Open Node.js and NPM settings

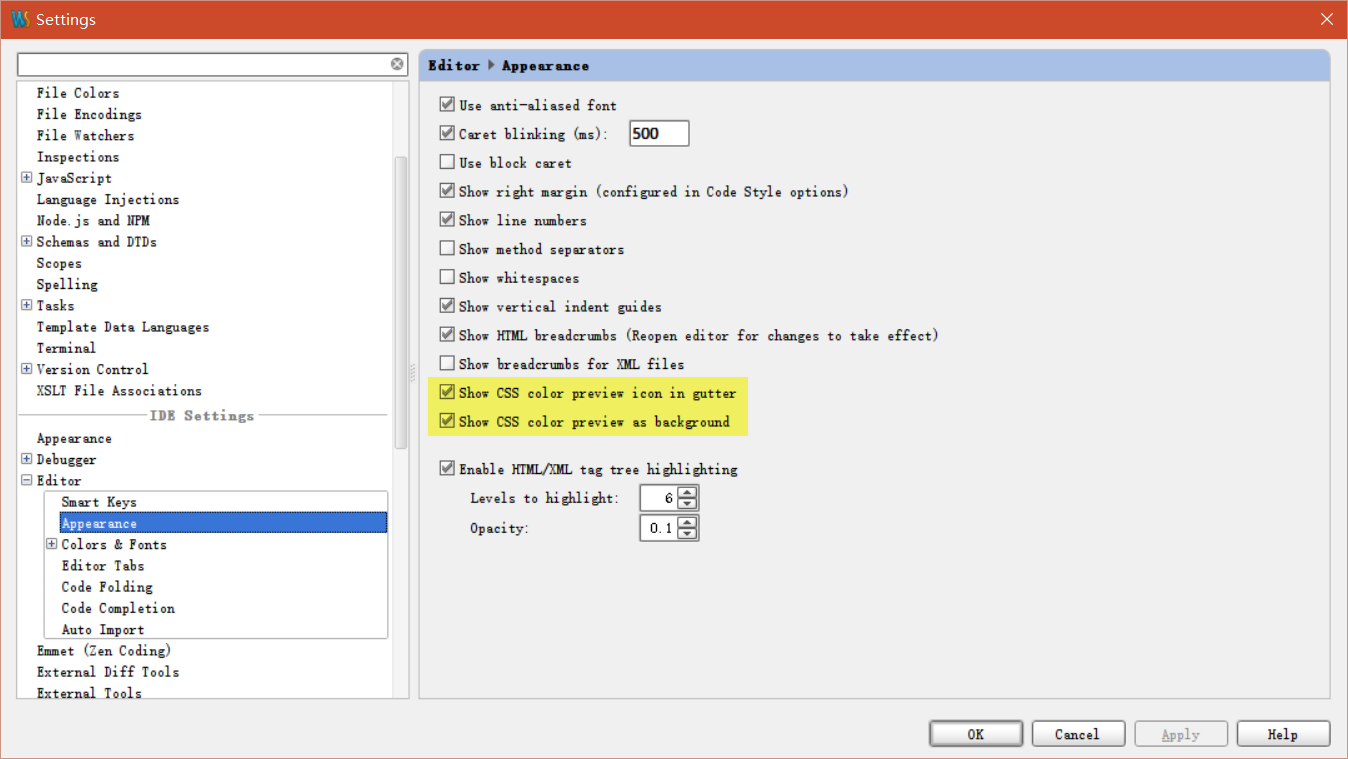point(93,220)
